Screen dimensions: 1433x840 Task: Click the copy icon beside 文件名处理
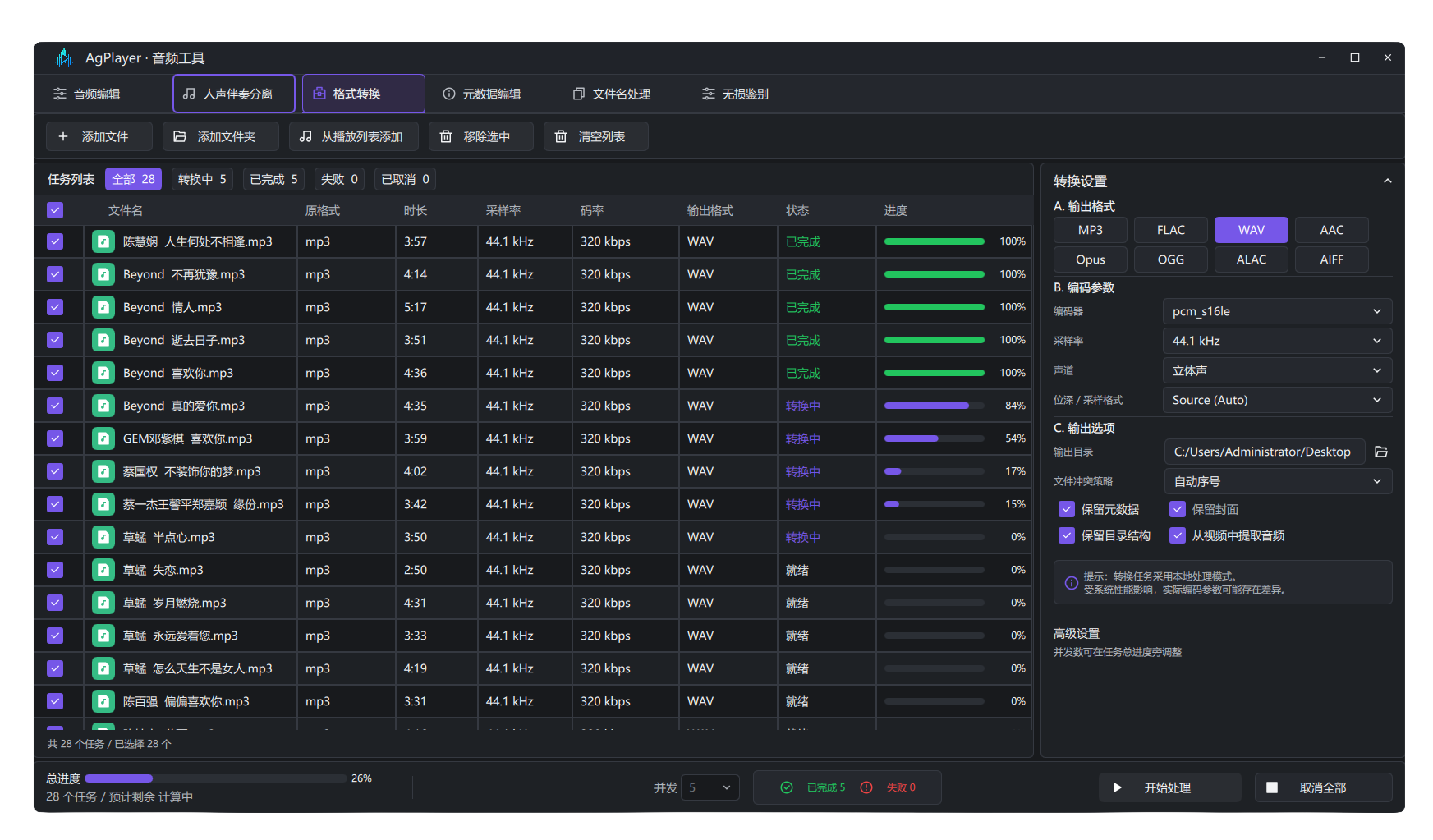tap(579, 94)
